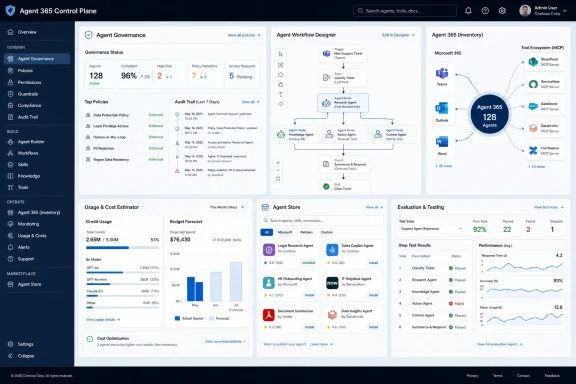The height and width of the screenshot is (384, 576).
Task: Open the Test Suite dropdown
Action: click(431, 229)
